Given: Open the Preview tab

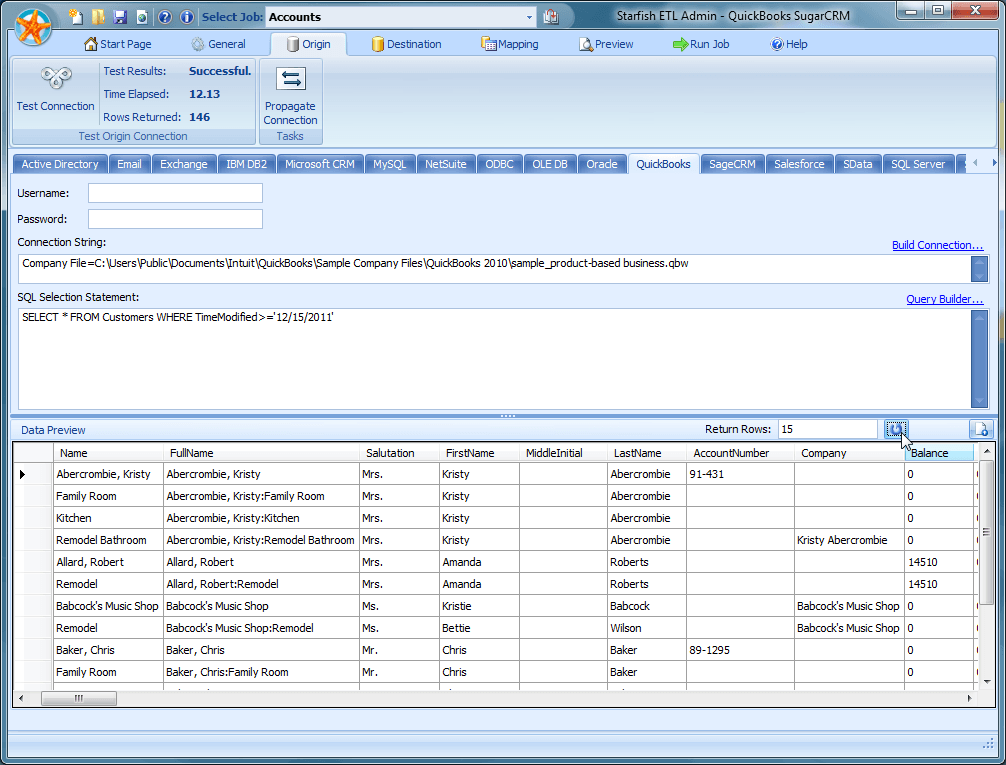Looking at the screenshot, I should click(606, 44).
